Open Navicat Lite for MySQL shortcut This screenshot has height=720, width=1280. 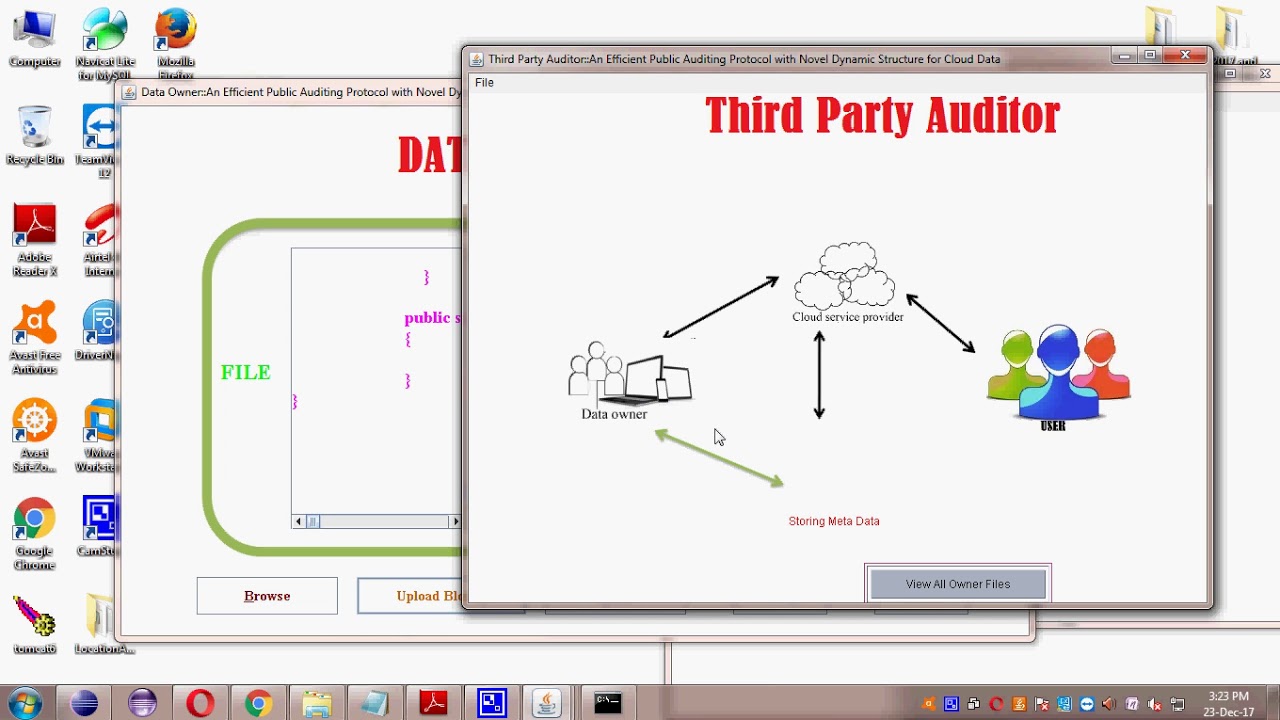104,42
